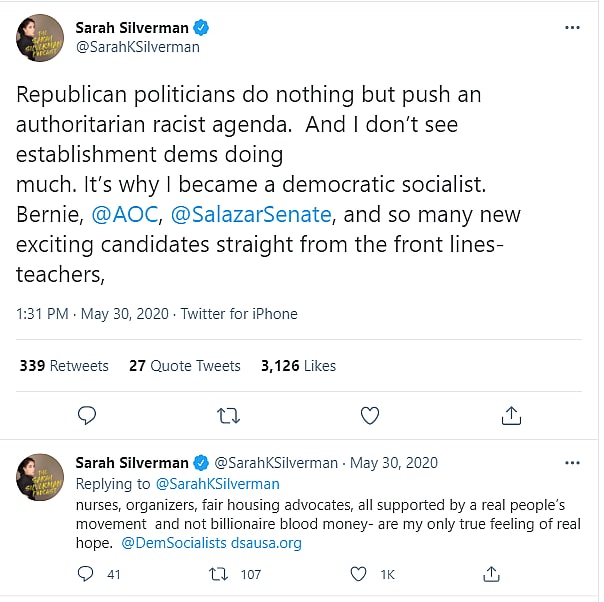
Task: View the 3,126 Likes list
Action: point(298,366)
